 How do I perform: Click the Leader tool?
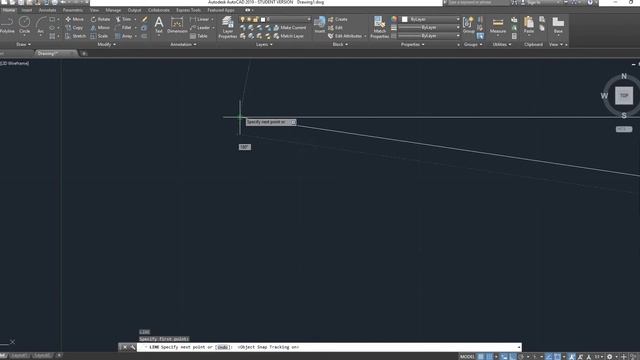click(x=200, y=28)
